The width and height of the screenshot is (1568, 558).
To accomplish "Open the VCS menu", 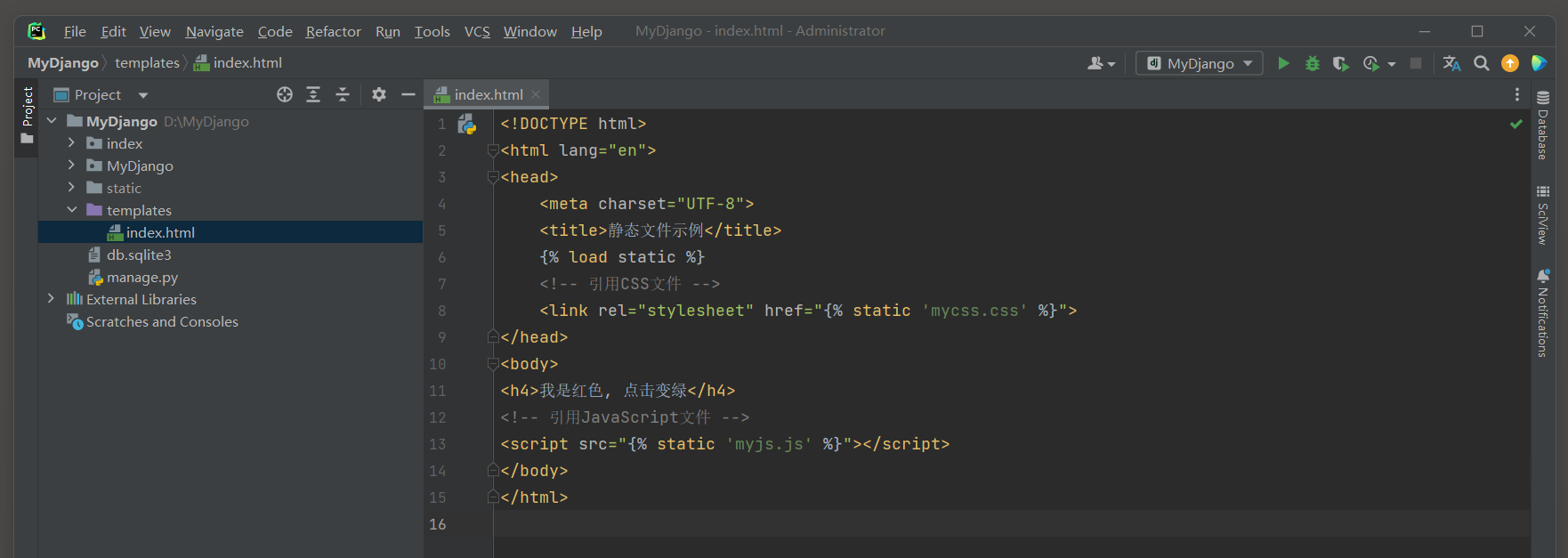I will [x=477, y=31].
